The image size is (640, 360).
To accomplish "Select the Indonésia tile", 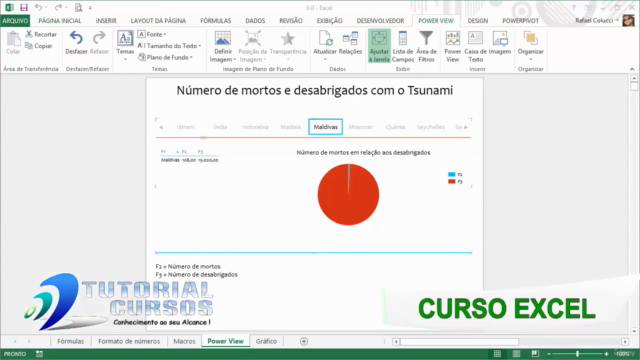I will click(255, 127).
